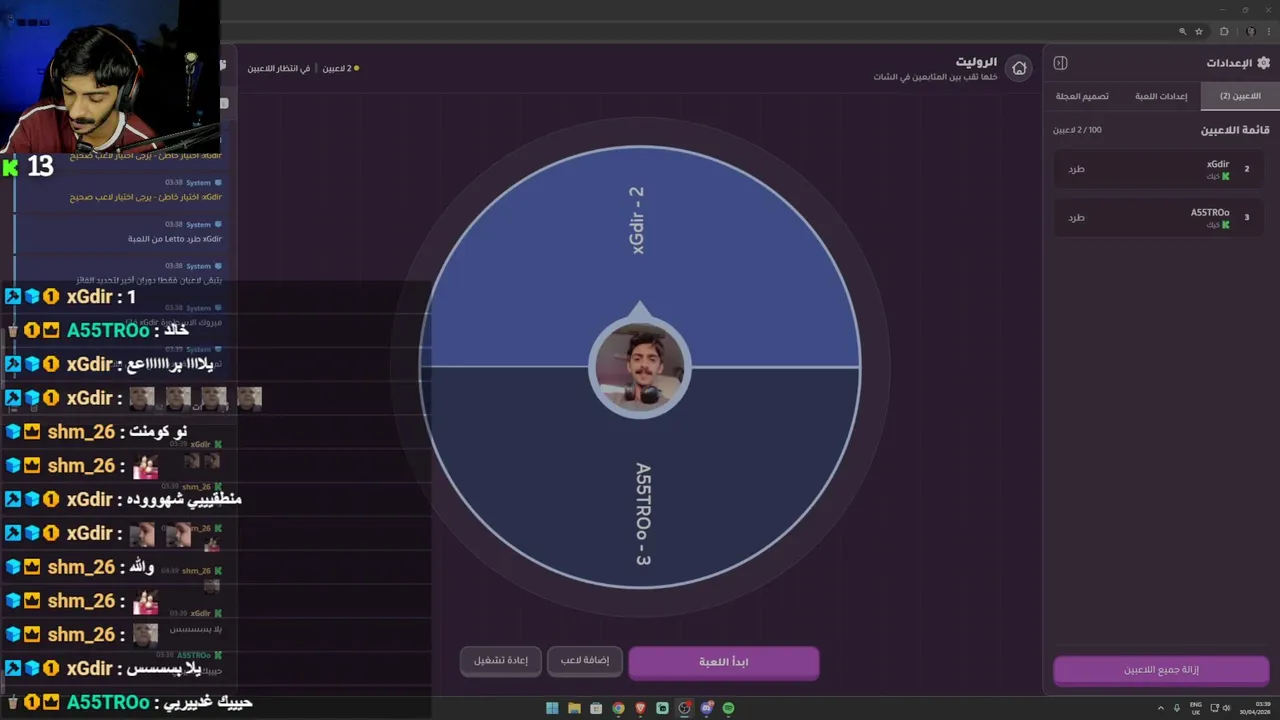Click the في انتظار اللاعبين status text
This screenshot has height=720, width=1280.
point(279,69)
